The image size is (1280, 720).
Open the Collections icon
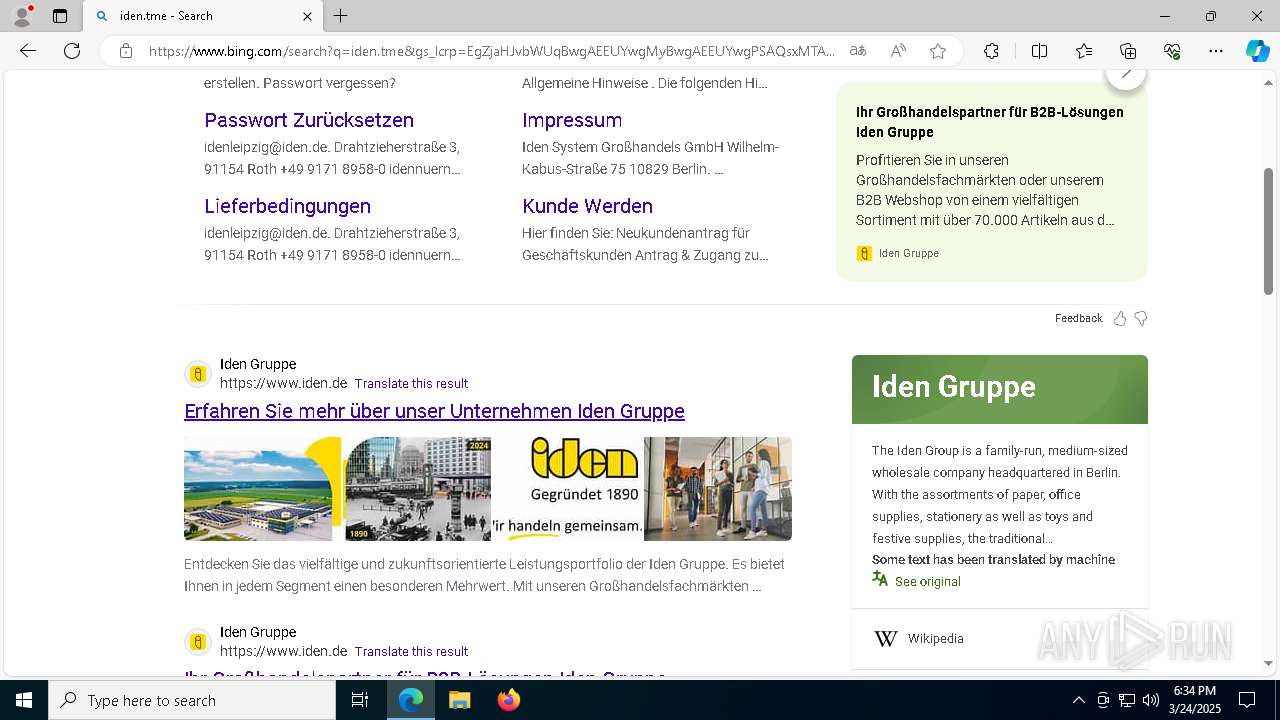(1128, 51)
